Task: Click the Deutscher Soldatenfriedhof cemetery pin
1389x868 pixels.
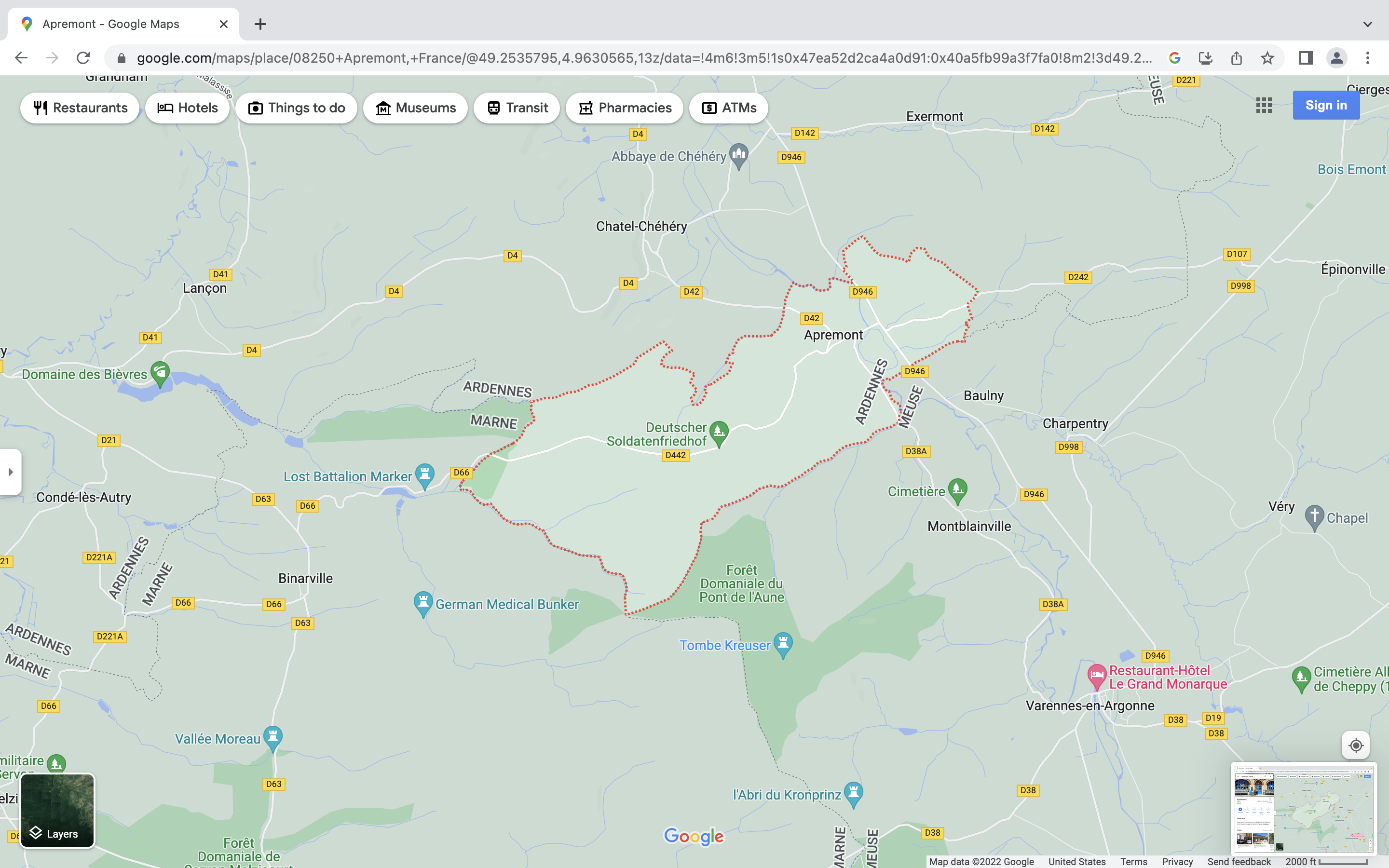Action: pos(719,432)
